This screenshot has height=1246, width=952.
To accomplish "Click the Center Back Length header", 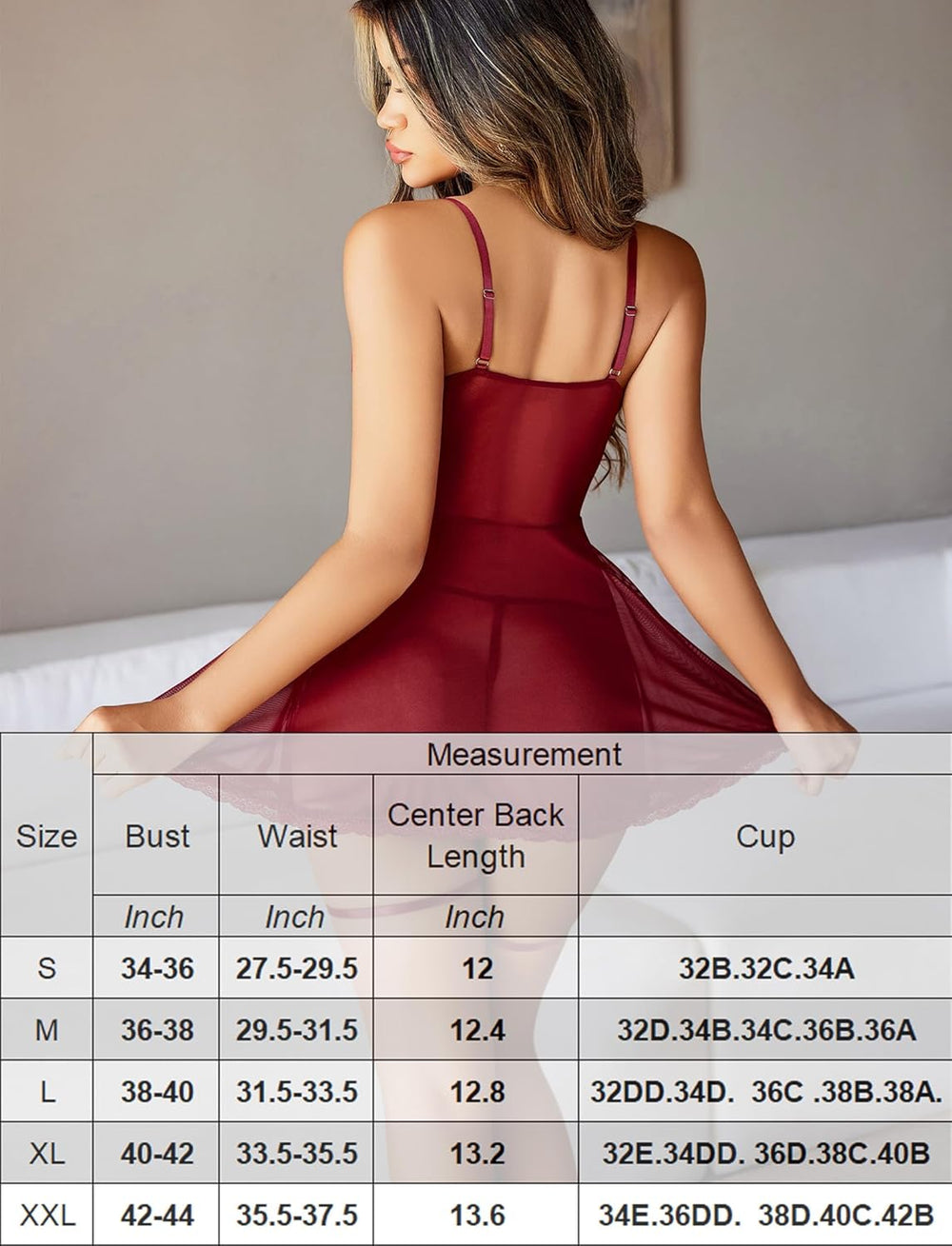I will point(475,836).
